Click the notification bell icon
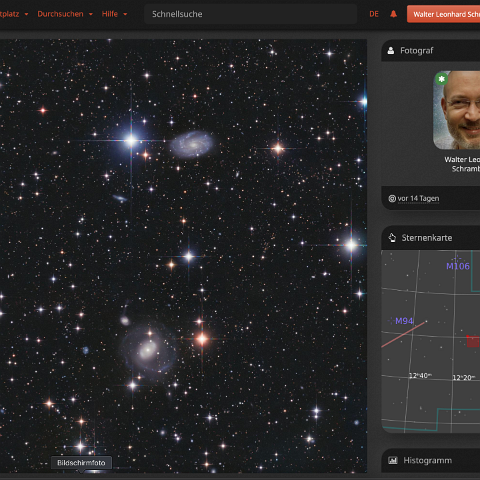The height and width of the screenshot is (480, 480). (393, 14)
